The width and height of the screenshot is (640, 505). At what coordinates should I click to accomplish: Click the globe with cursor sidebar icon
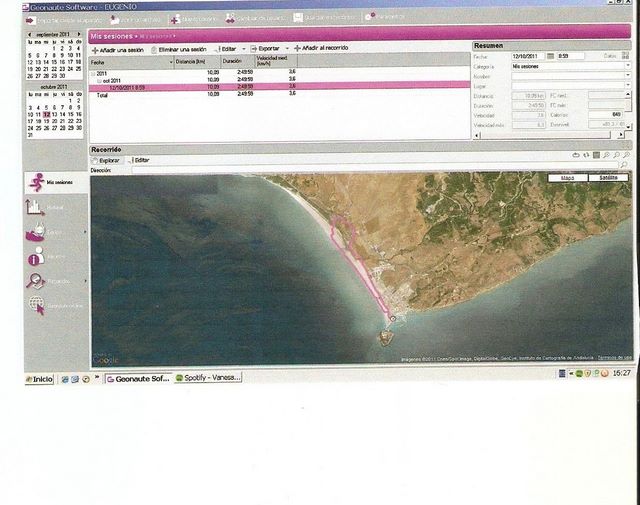(x=36, y=305)
